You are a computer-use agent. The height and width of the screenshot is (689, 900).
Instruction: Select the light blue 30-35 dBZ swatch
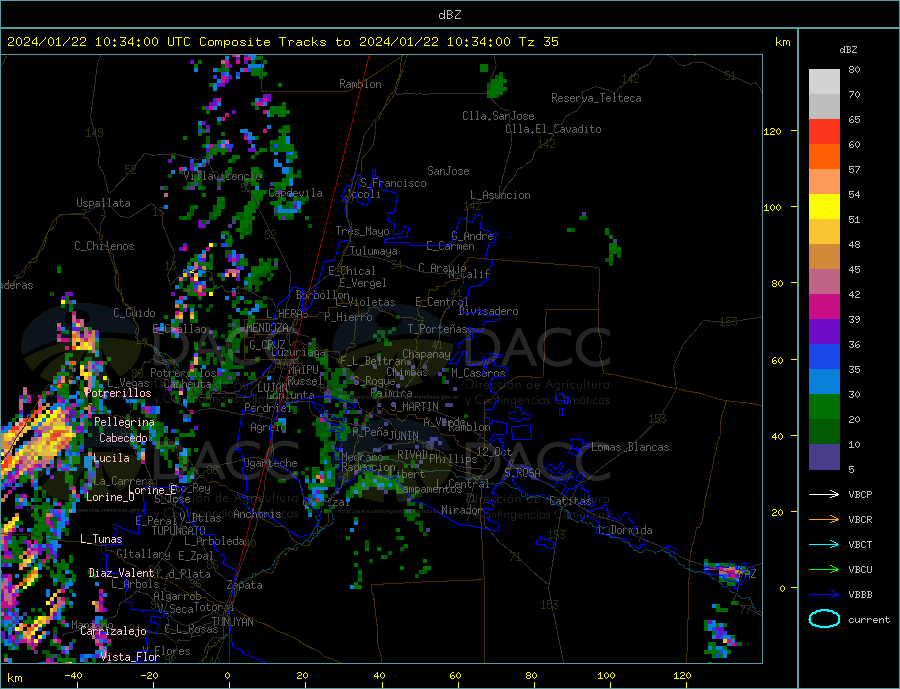coord(824,382)
